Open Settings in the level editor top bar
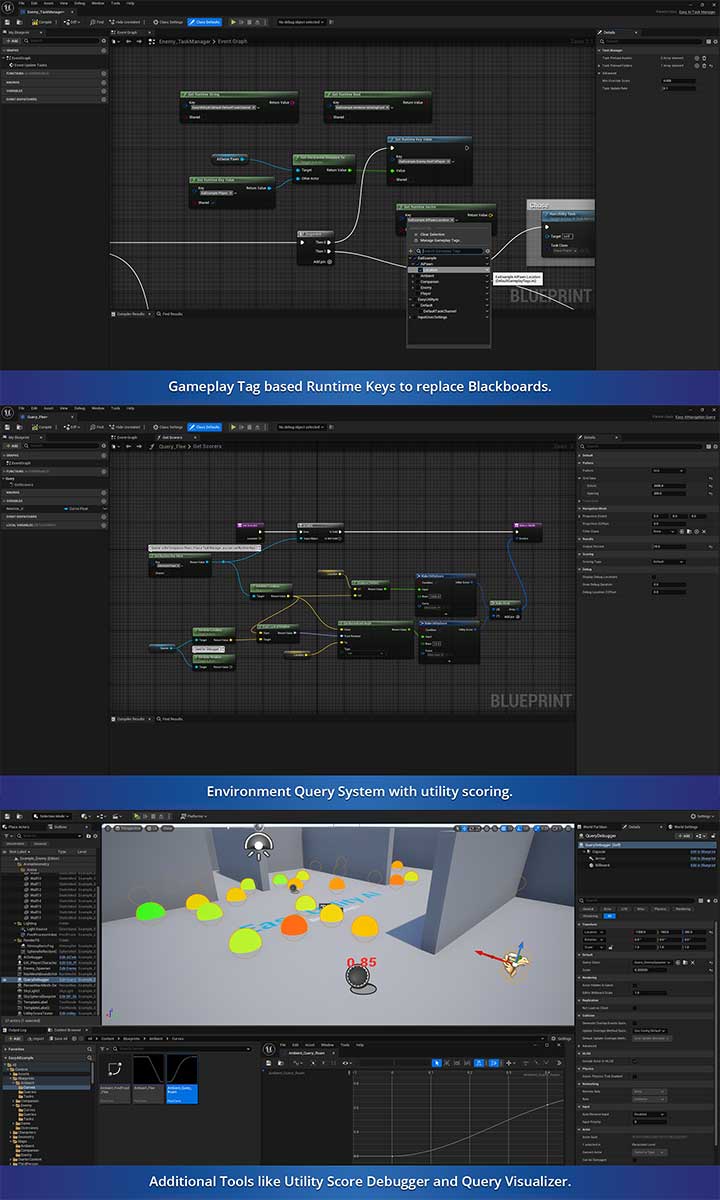This screenshot has height=1200, width=720. coord(704,815)
